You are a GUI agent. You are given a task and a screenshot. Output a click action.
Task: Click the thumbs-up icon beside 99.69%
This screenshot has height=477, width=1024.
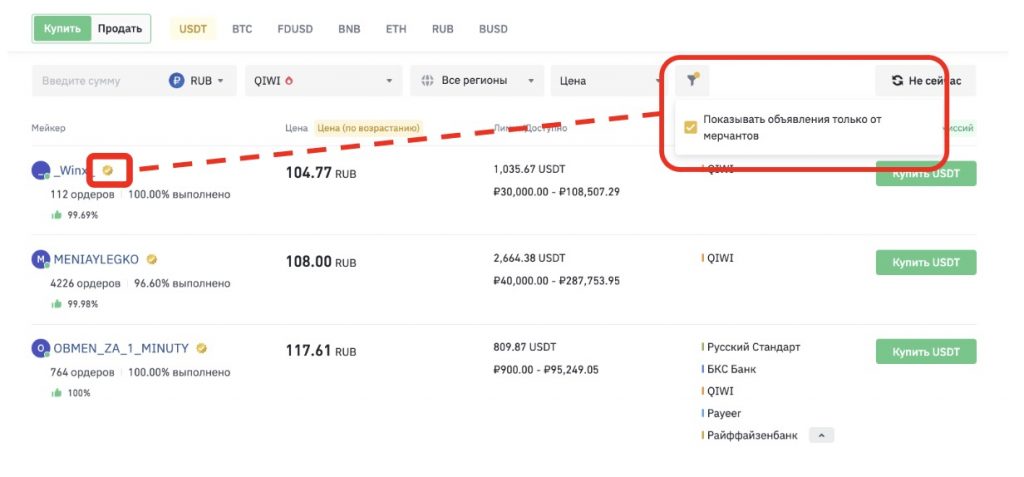pyautogui.click(x=56, y=215)
